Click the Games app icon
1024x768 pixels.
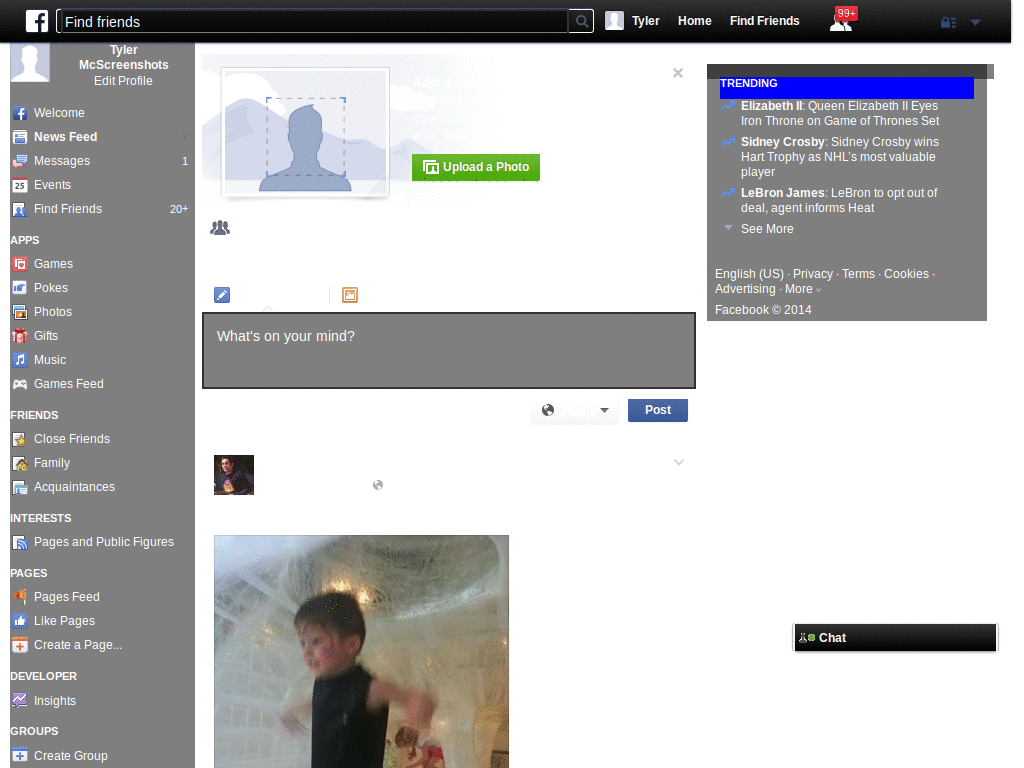point(20,264)
